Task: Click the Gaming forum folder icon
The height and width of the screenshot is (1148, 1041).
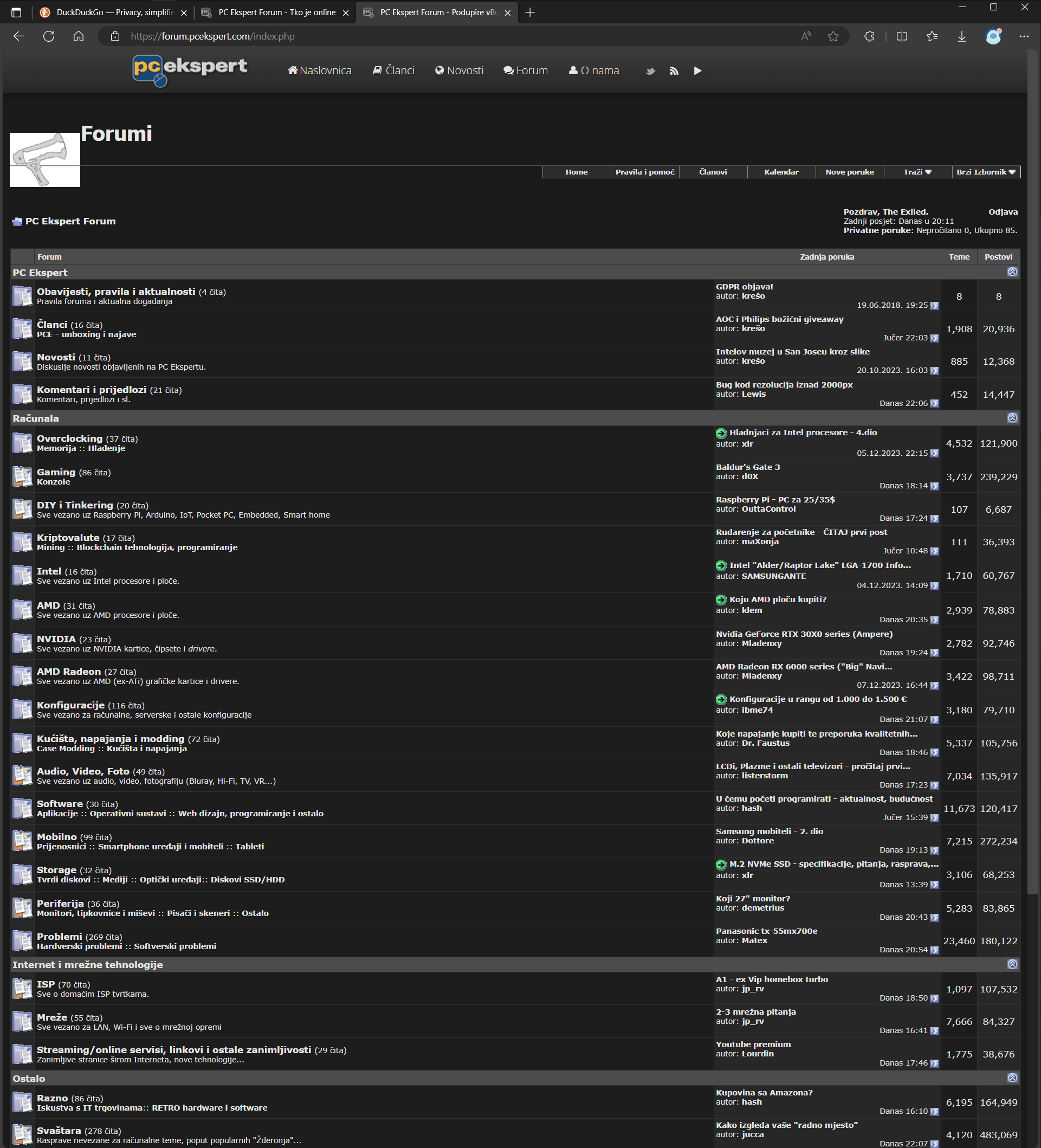Action: [22, 476]
